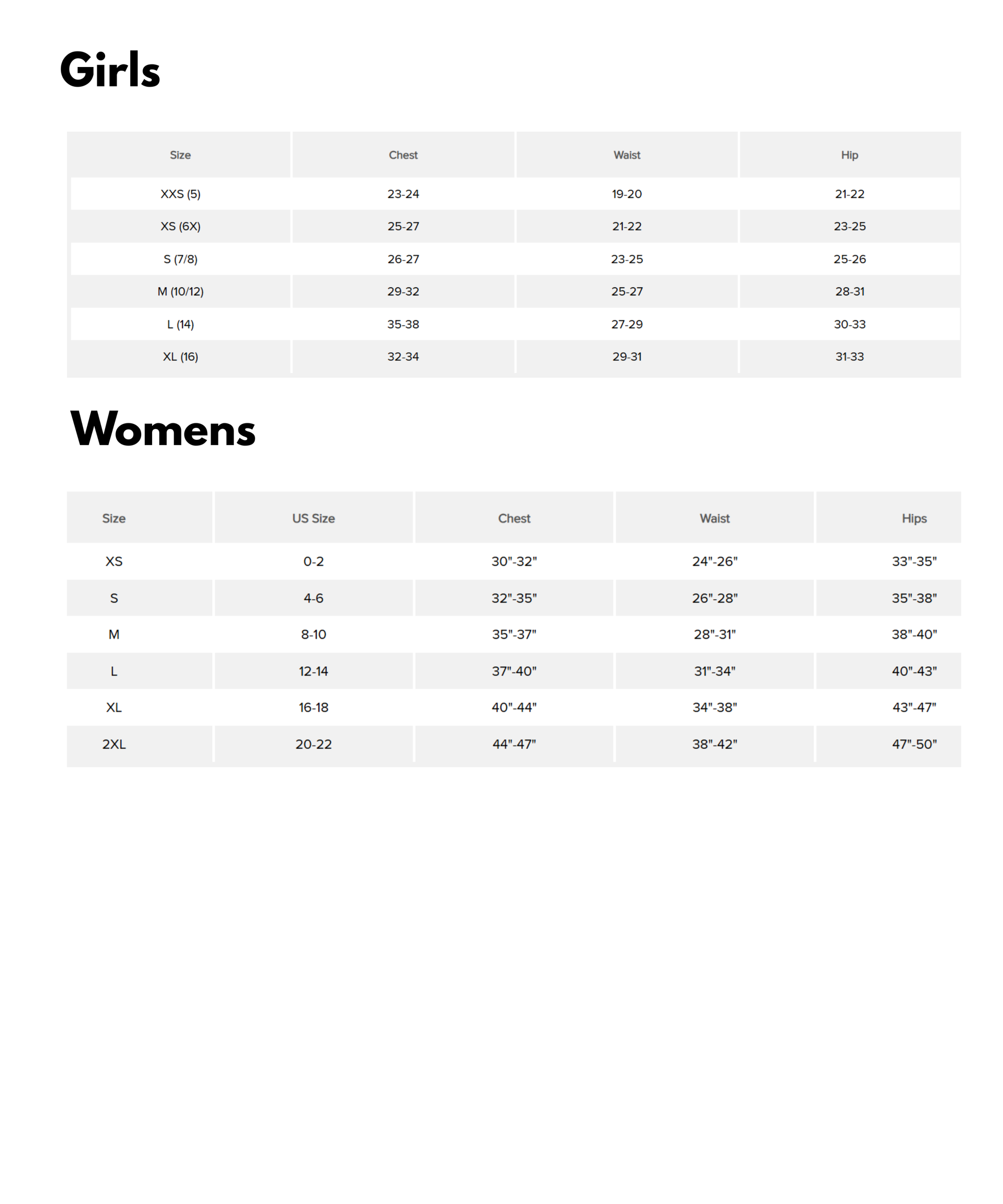The image size is (1003, 1204).
Task: Click the Womens table Waist column header
Action: click(715, 518)
